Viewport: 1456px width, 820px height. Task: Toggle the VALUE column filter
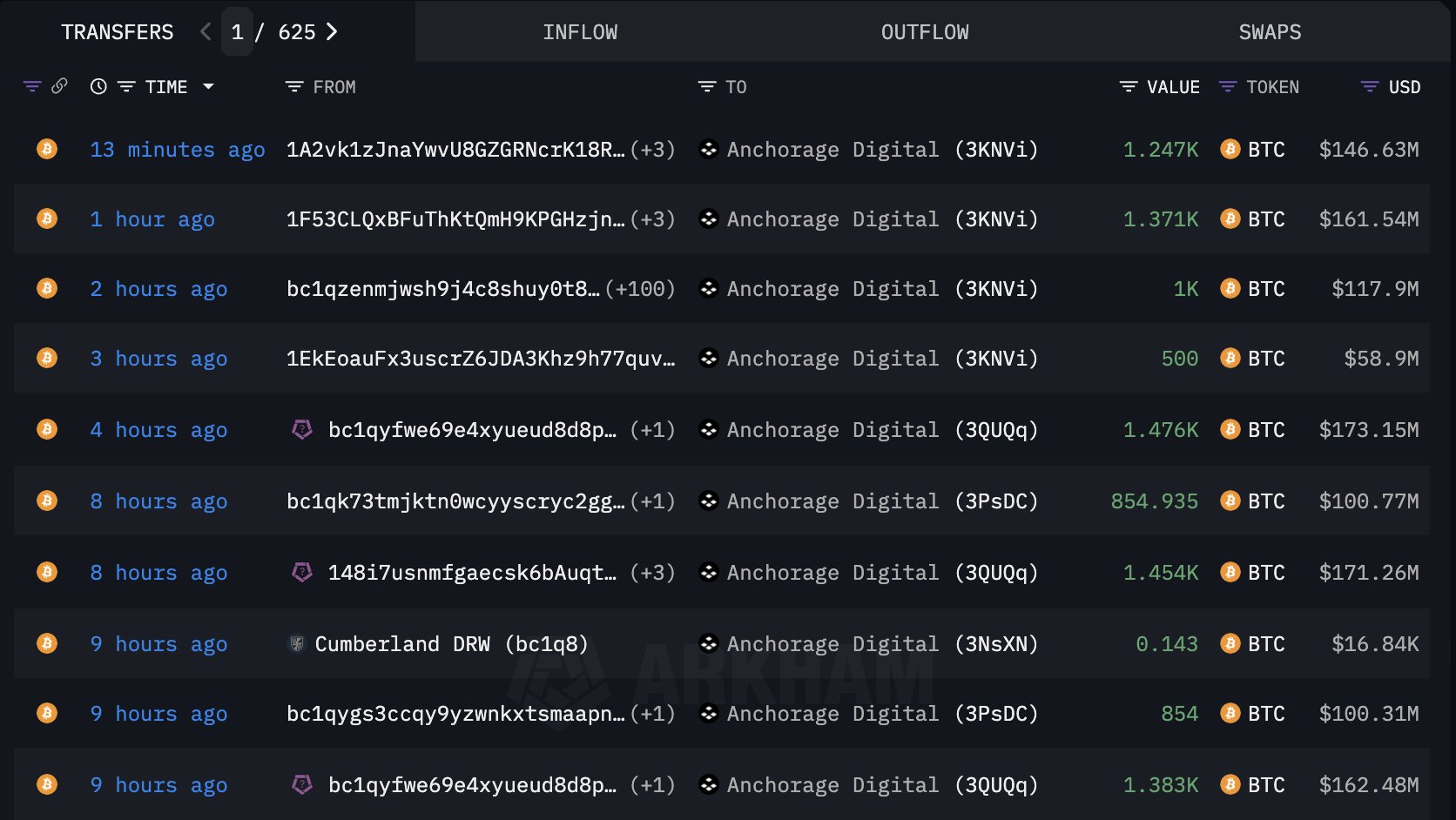[1129, 86]
